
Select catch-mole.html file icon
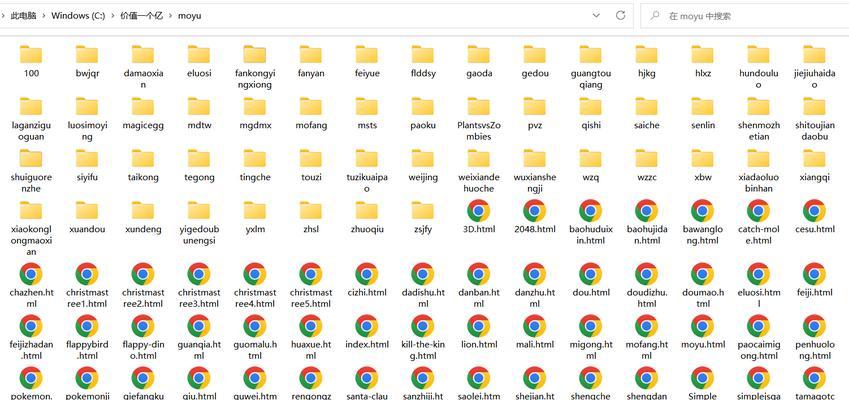758,211
